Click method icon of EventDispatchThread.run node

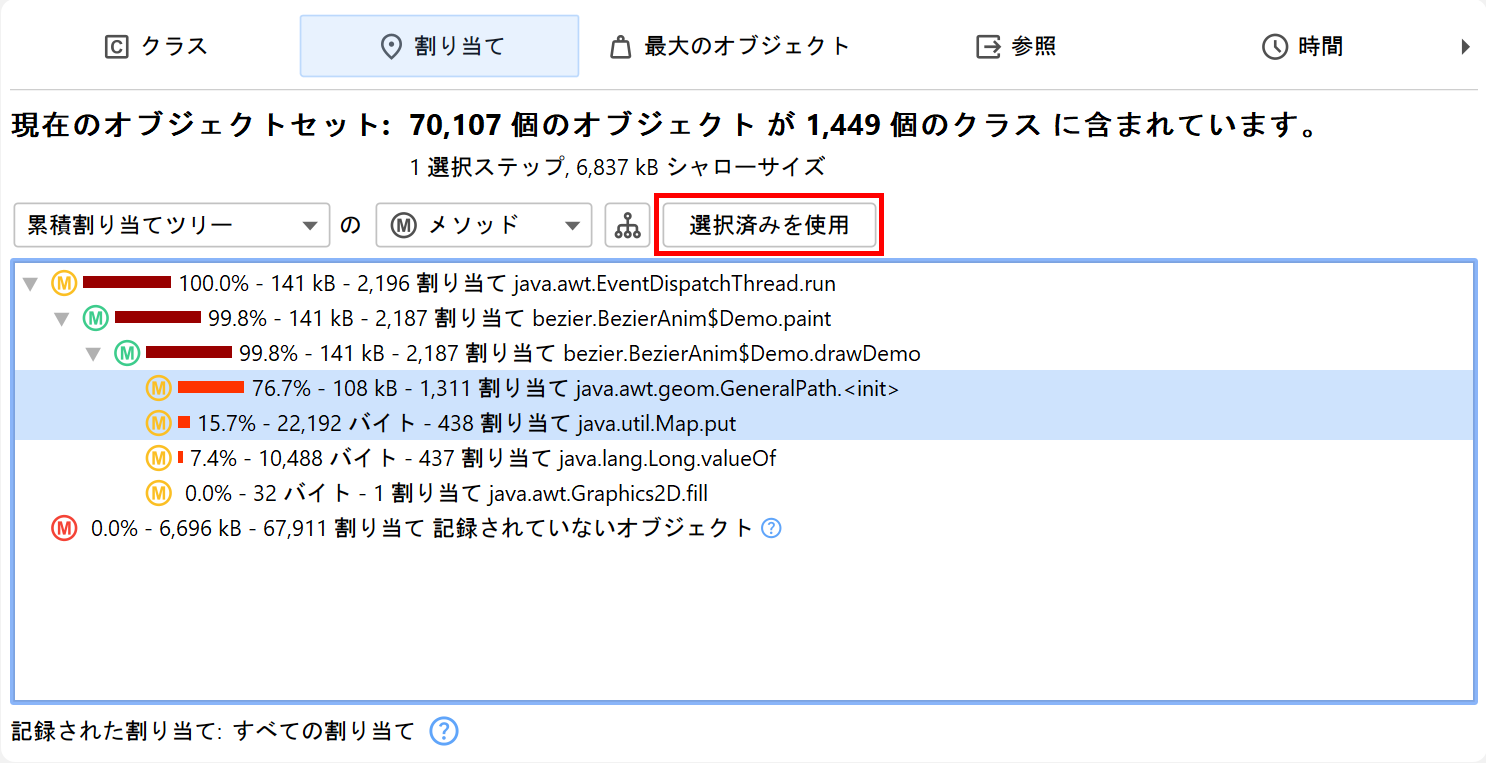[x=64, y=283]
